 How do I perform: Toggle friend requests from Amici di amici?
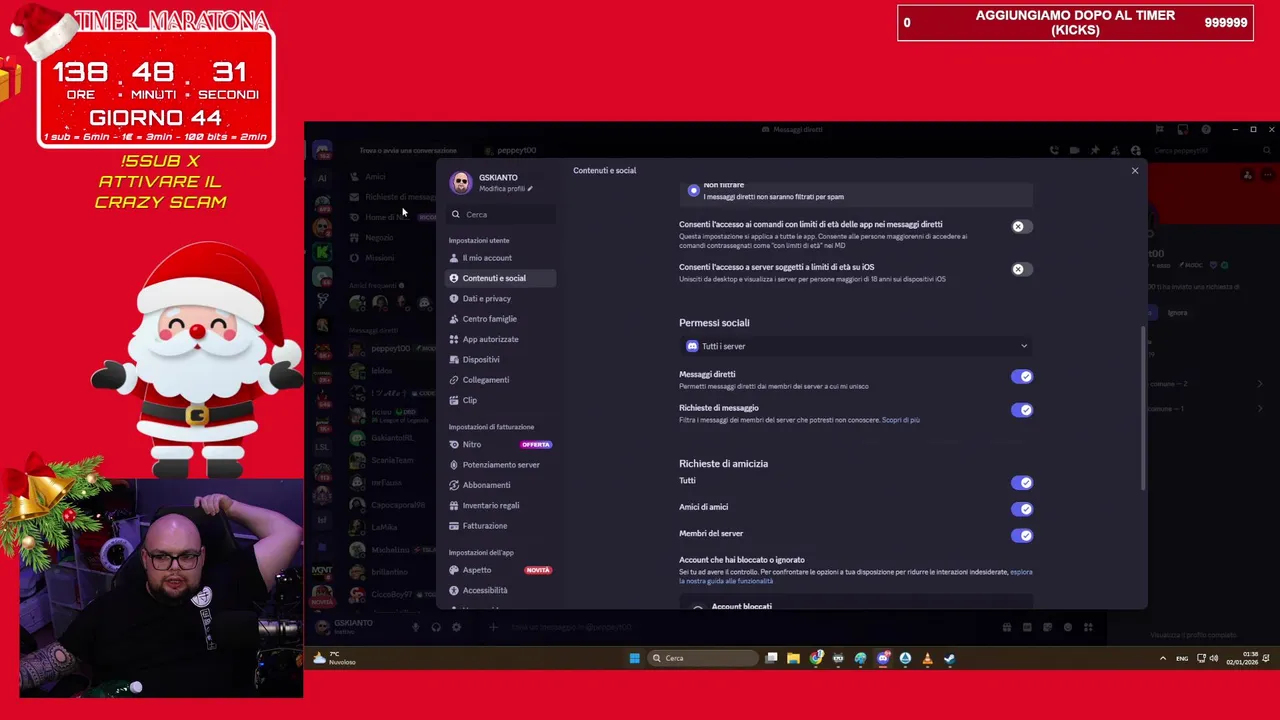1021,509
